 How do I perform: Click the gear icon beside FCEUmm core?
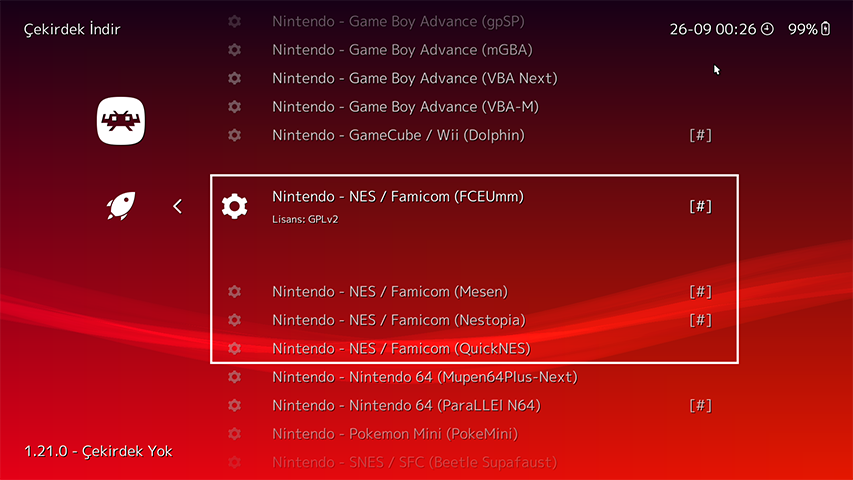[x=234, y=206]
